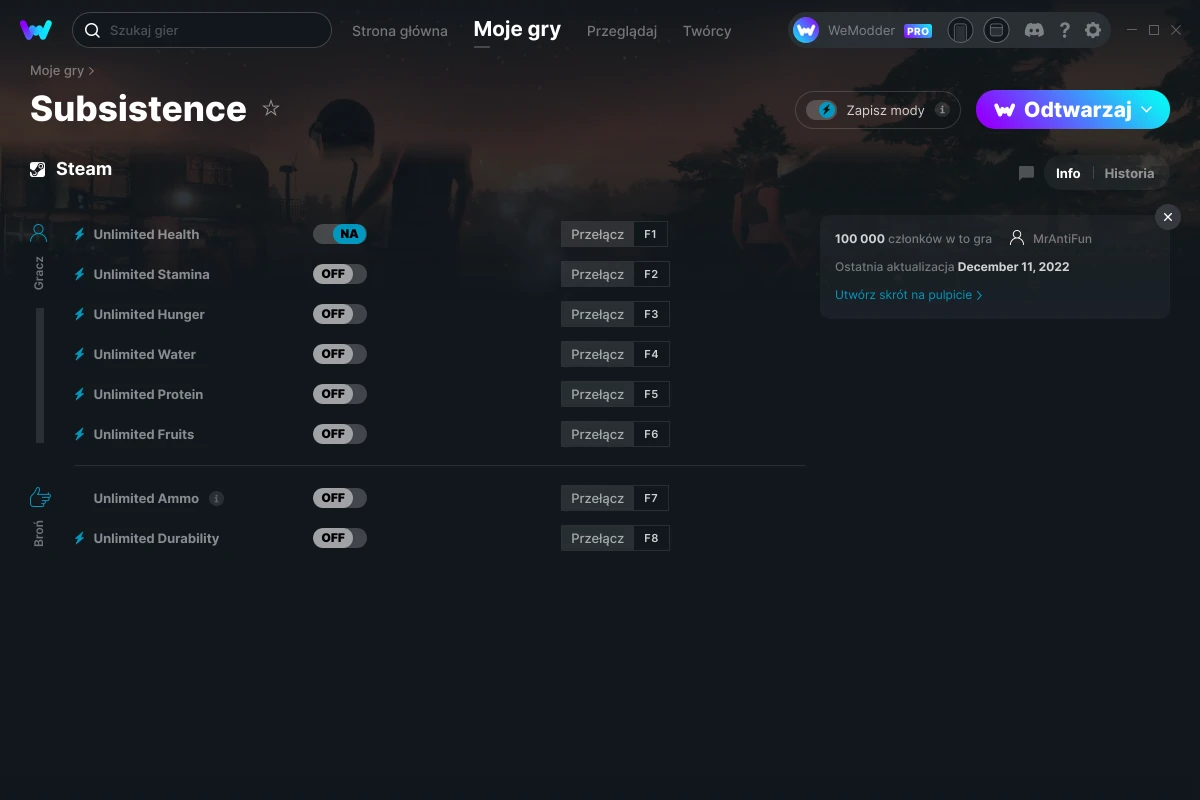The width and height of the screenshot is (1200, 800).
Task: Open the Twórcy tab
Action: tap(707, 31)
